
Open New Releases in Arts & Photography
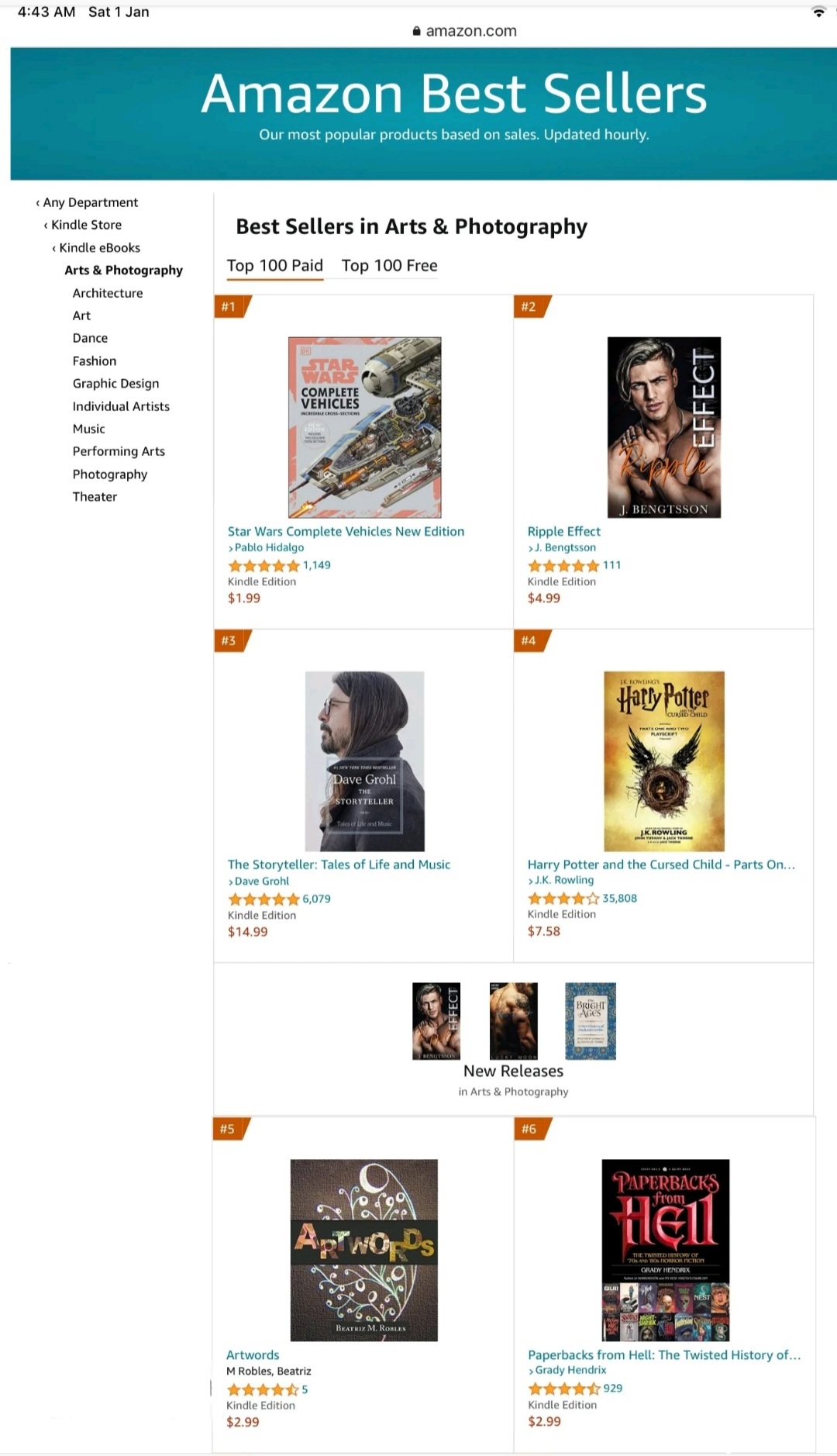[513, 1071]
